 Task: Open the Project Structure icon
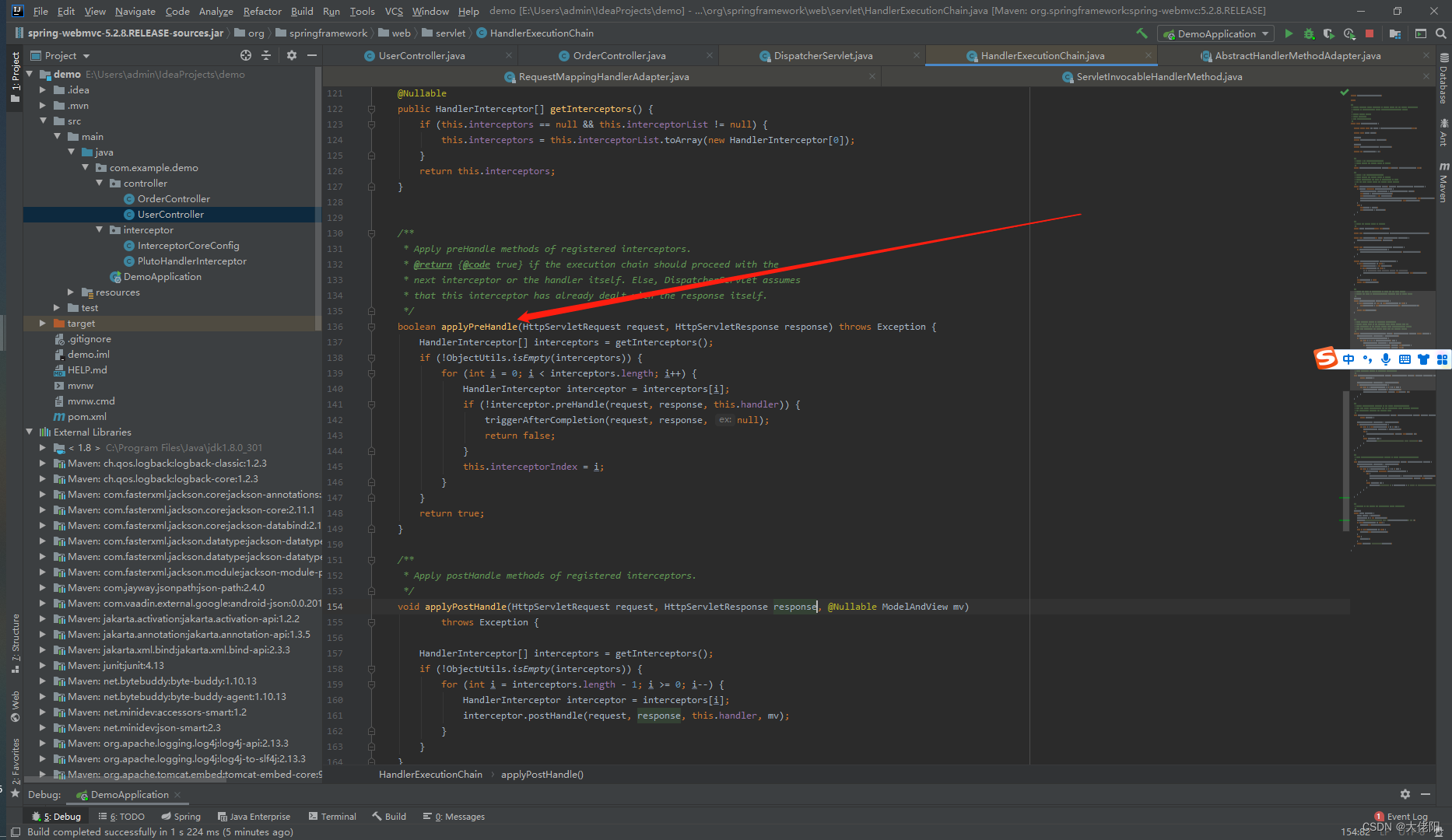(x=1395, y=33)
